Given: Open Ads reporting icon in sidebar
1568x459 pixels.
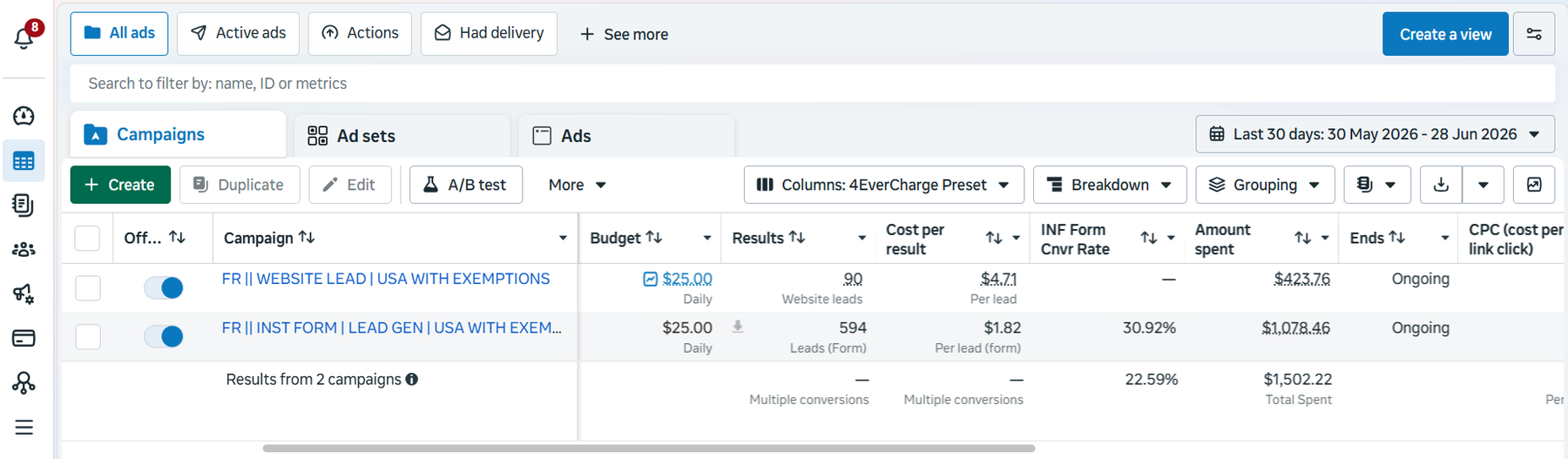Looking at the screenshot, I should click(24, 206).
